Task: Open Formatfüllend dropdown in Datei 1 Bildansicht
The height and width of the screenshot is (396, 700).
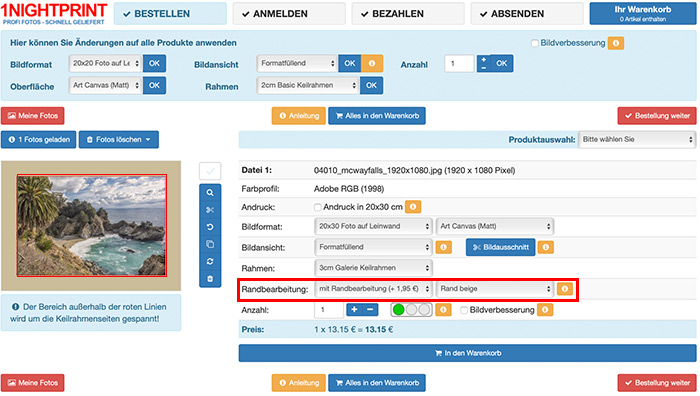Action: click(373, 247)
